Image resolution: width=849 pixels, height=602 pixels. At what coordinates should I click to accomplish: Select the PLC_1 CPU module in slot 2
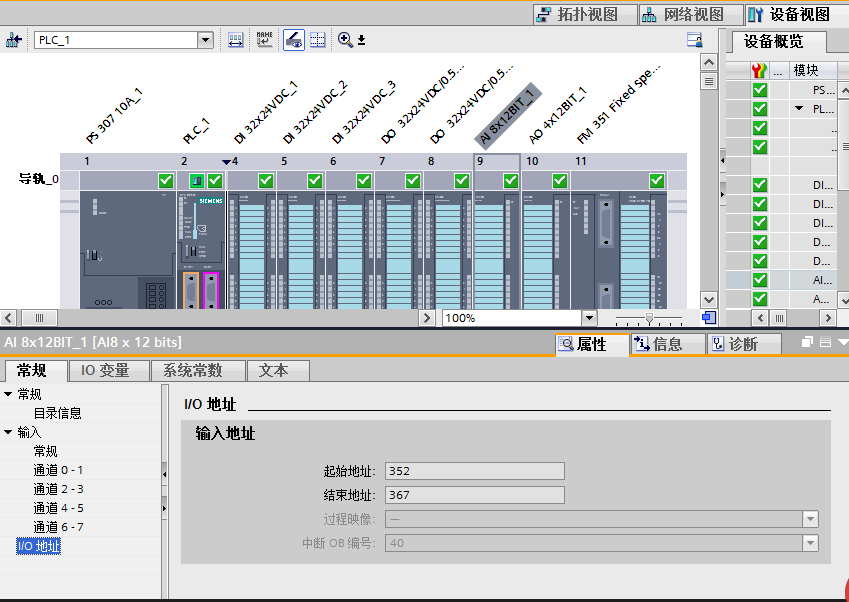click(200, 249)
